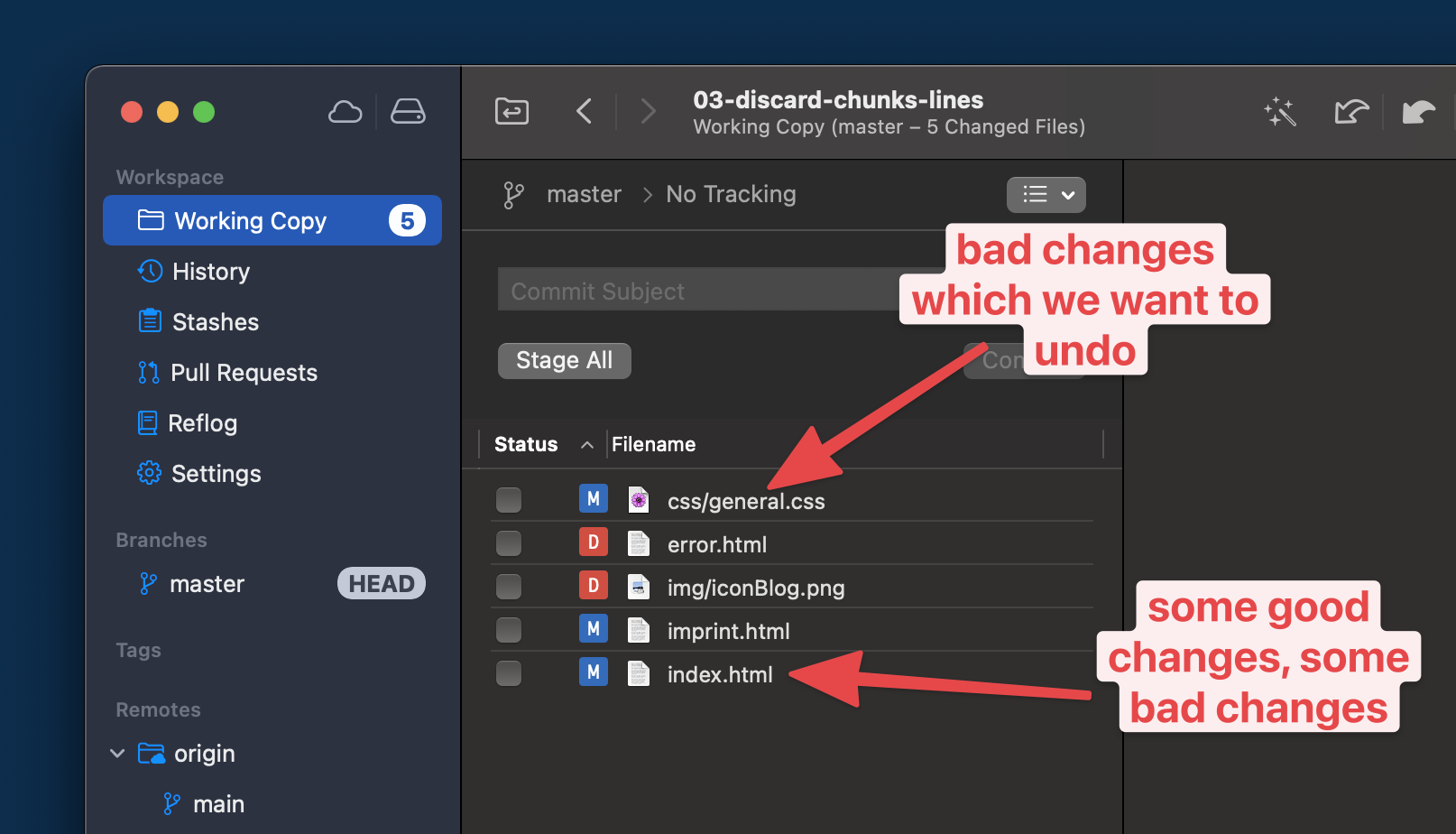This screenshot has width=1456, height=834.
Task: Click the outlined Pull arrow toolbar icon
Action: 1350,111
